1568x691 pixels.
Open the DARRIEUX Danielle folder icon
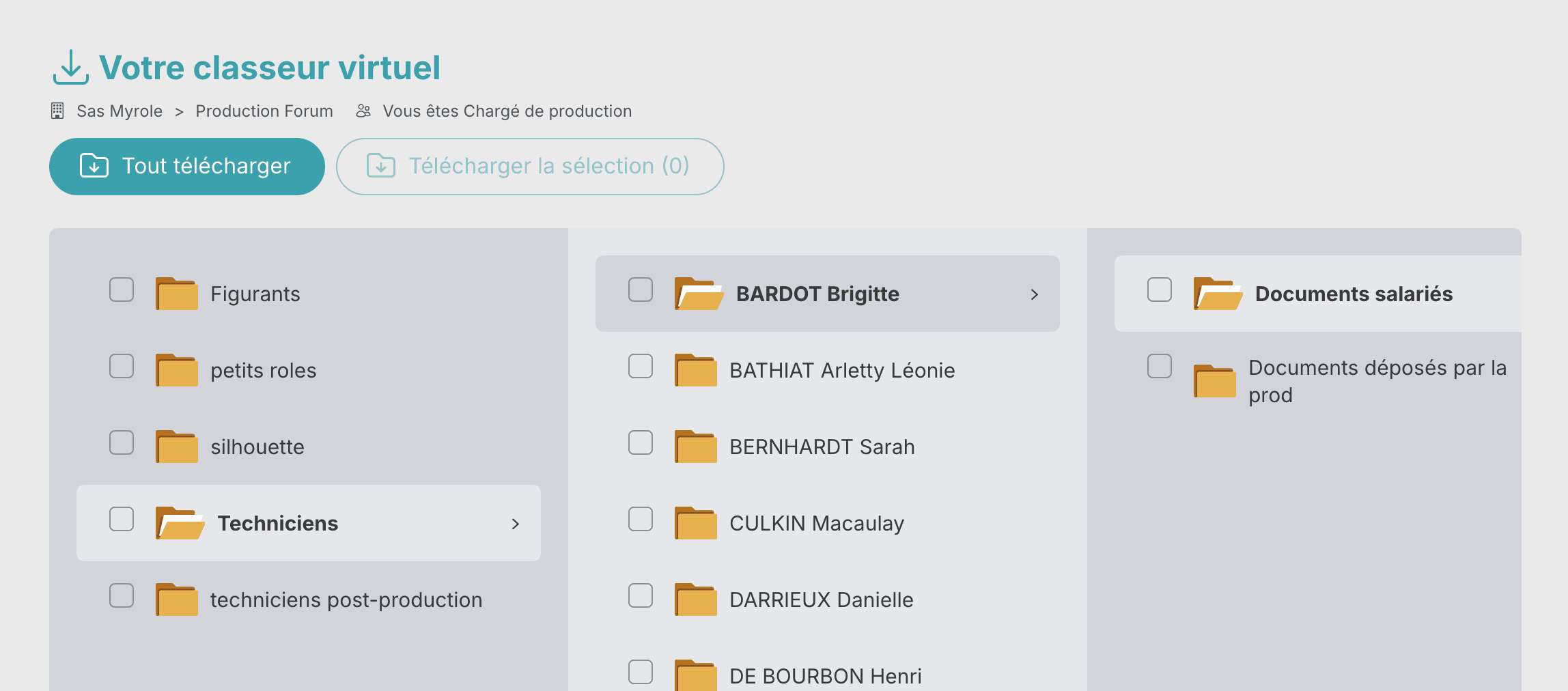pos(696,600)
